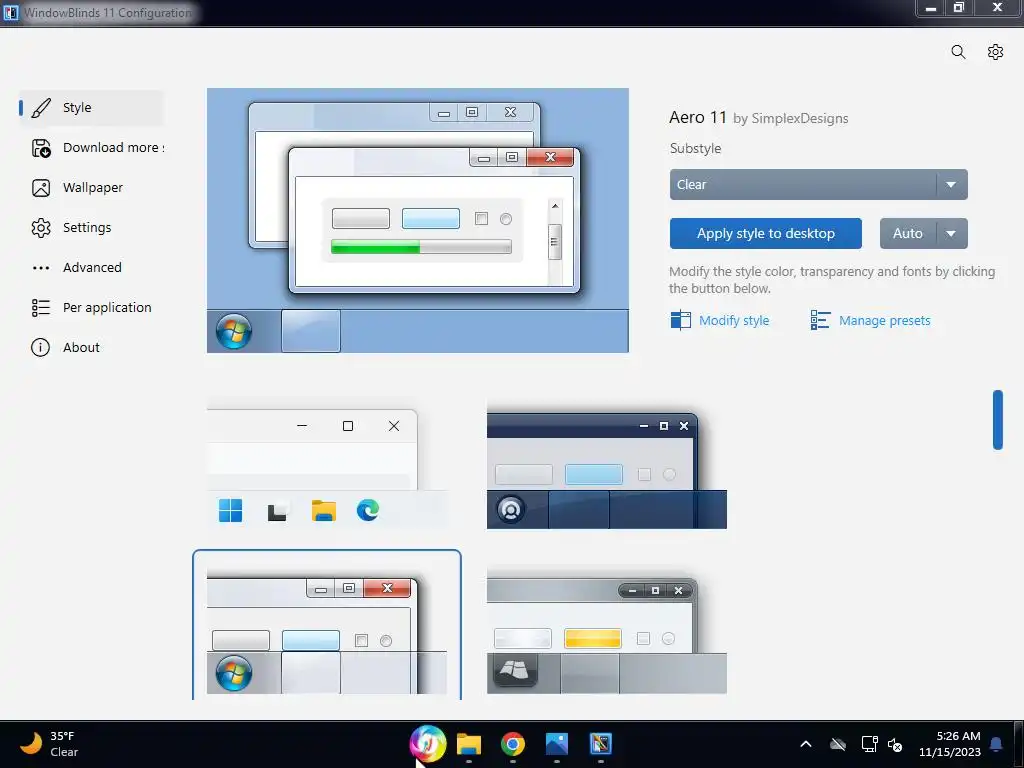Open the Photos app on taskbar
This screenshot has width=1024, height=768.
click(556, 744)
